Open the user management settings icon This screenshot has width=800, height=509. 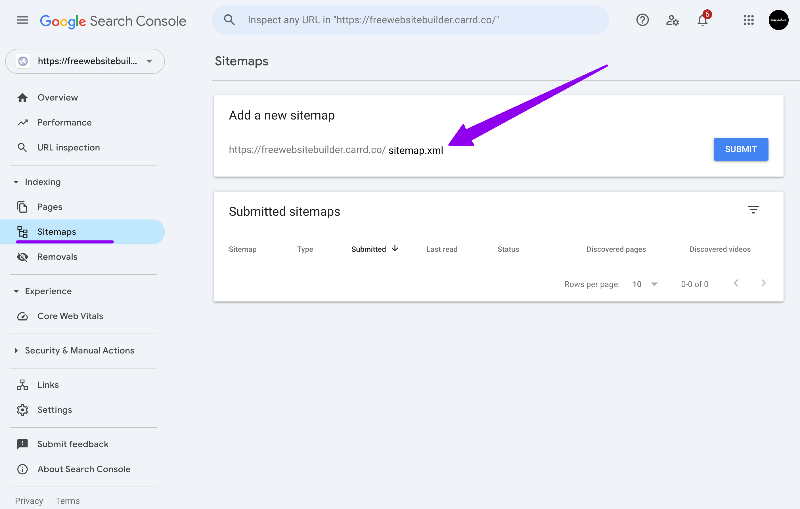point(672,20)
